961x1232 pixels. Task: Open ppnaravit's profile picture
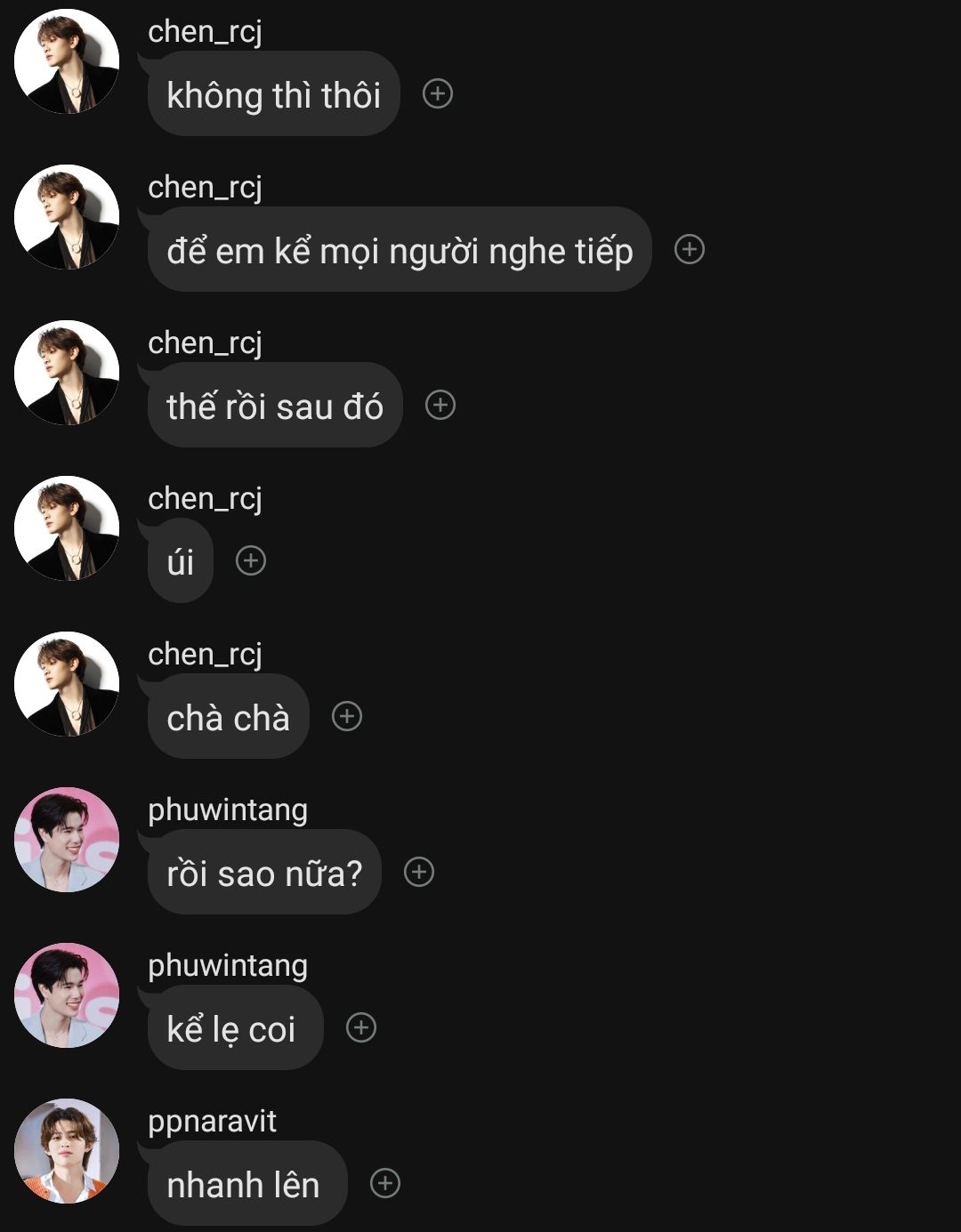(x=67, y=1151)
